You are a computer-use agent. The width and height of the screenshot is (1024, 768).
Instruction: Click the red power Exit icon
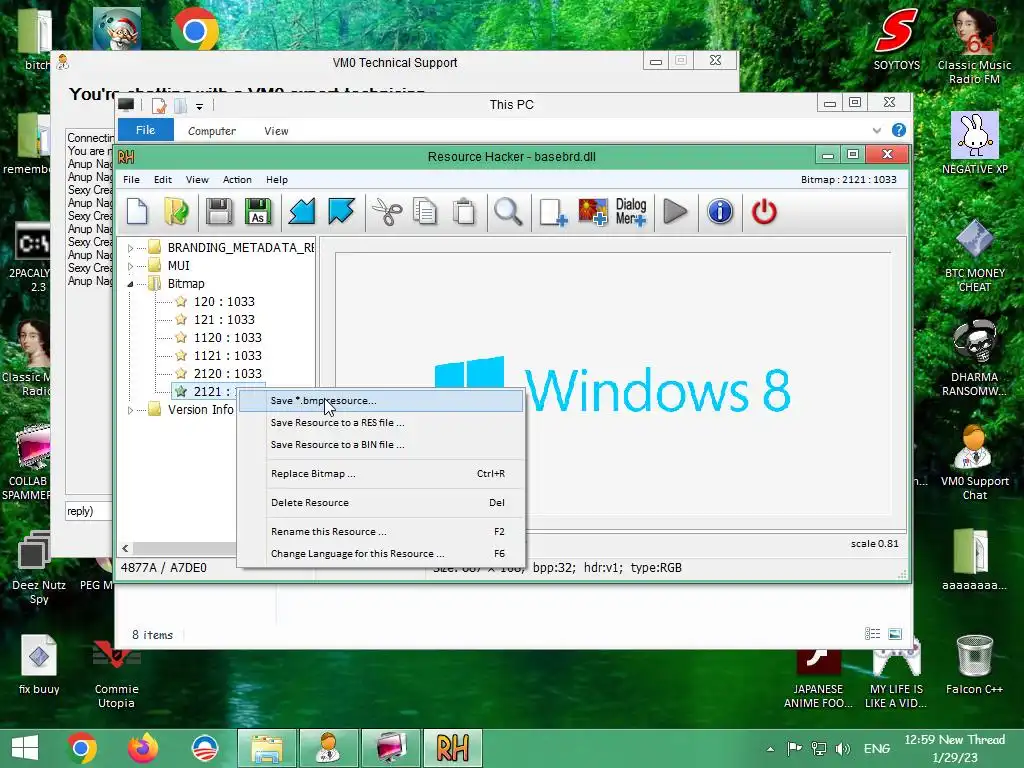coord(764,212)
